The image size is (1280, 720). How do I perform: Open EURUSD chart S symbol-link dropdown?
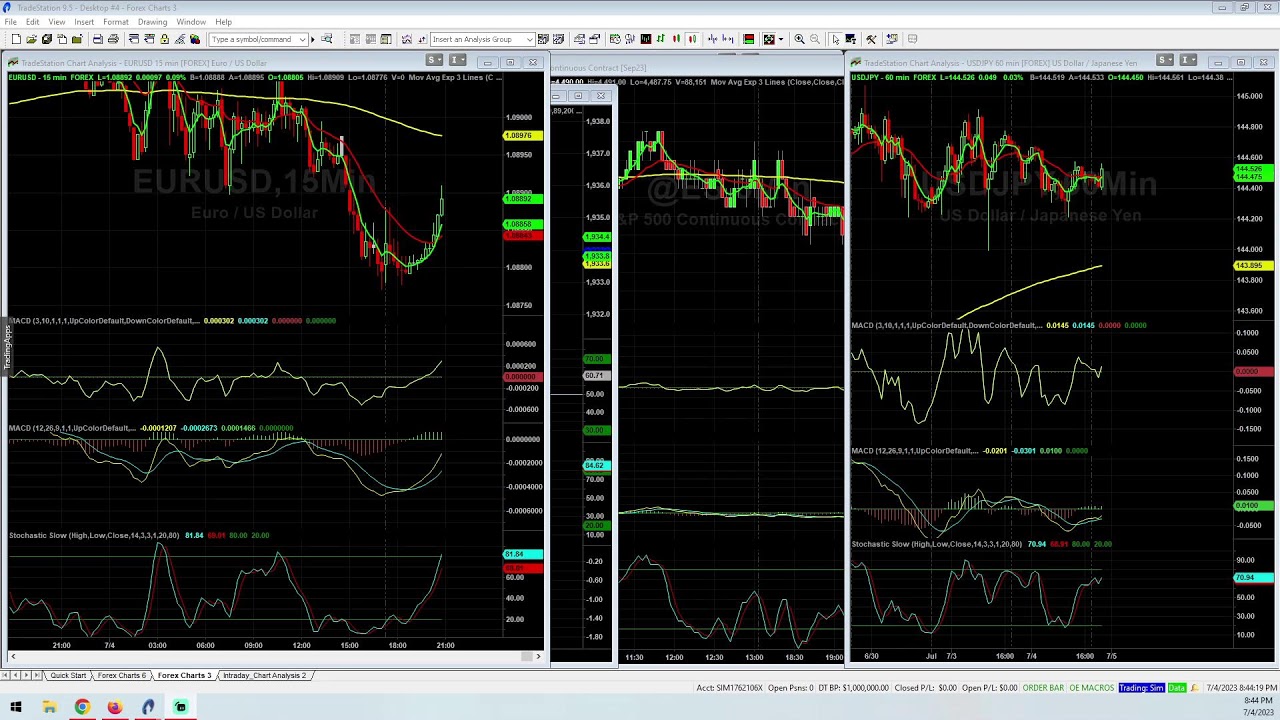click(x=433, y=61)
